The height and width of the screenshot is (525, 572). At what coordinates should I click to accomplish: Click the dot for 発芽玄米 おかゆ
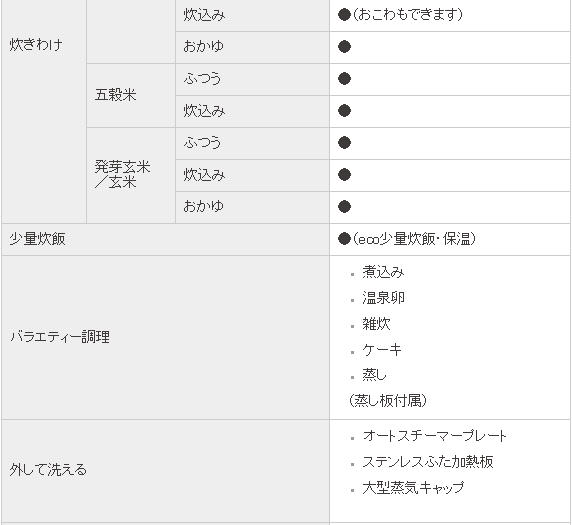(x=344, y=206)
